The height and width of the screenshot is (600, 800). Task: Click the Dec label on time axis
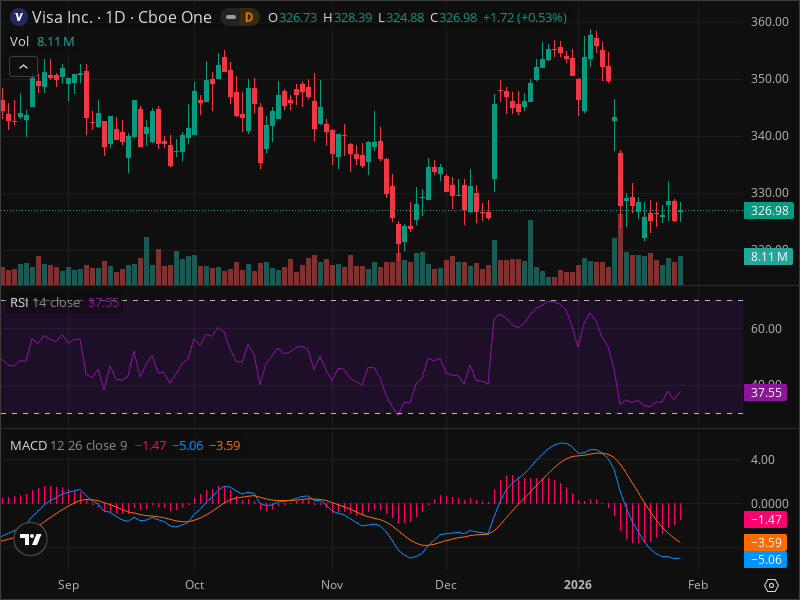click(446, 585)
